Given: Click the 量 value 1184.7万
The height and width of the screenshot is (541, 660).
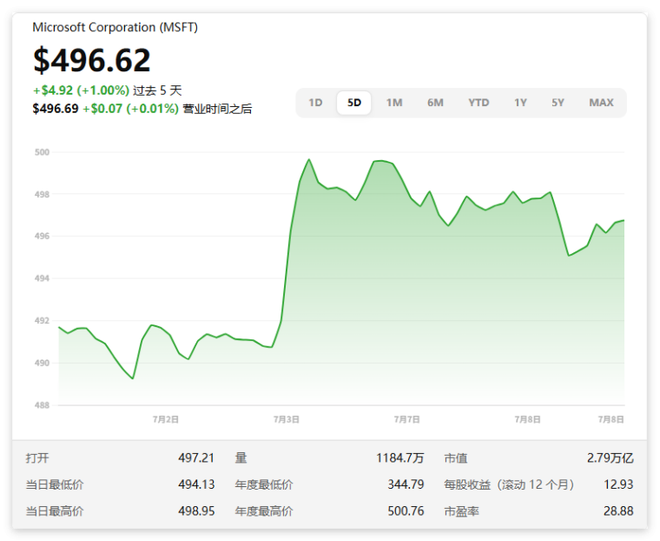Looking at the screenshot, I should click(400, 458).
